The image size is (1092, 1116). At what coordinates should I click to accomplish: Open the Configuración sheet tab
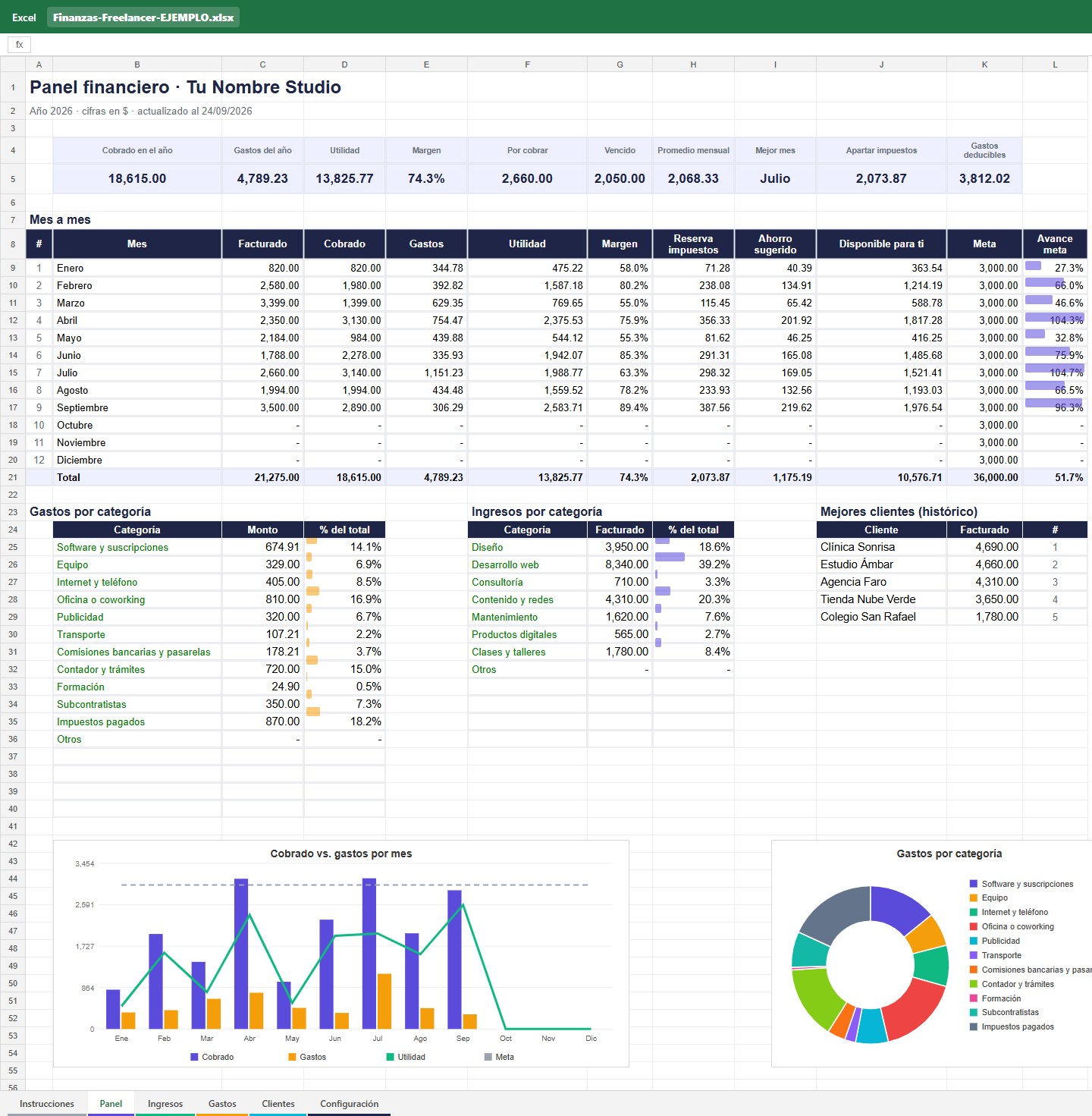pos(349,1104)
